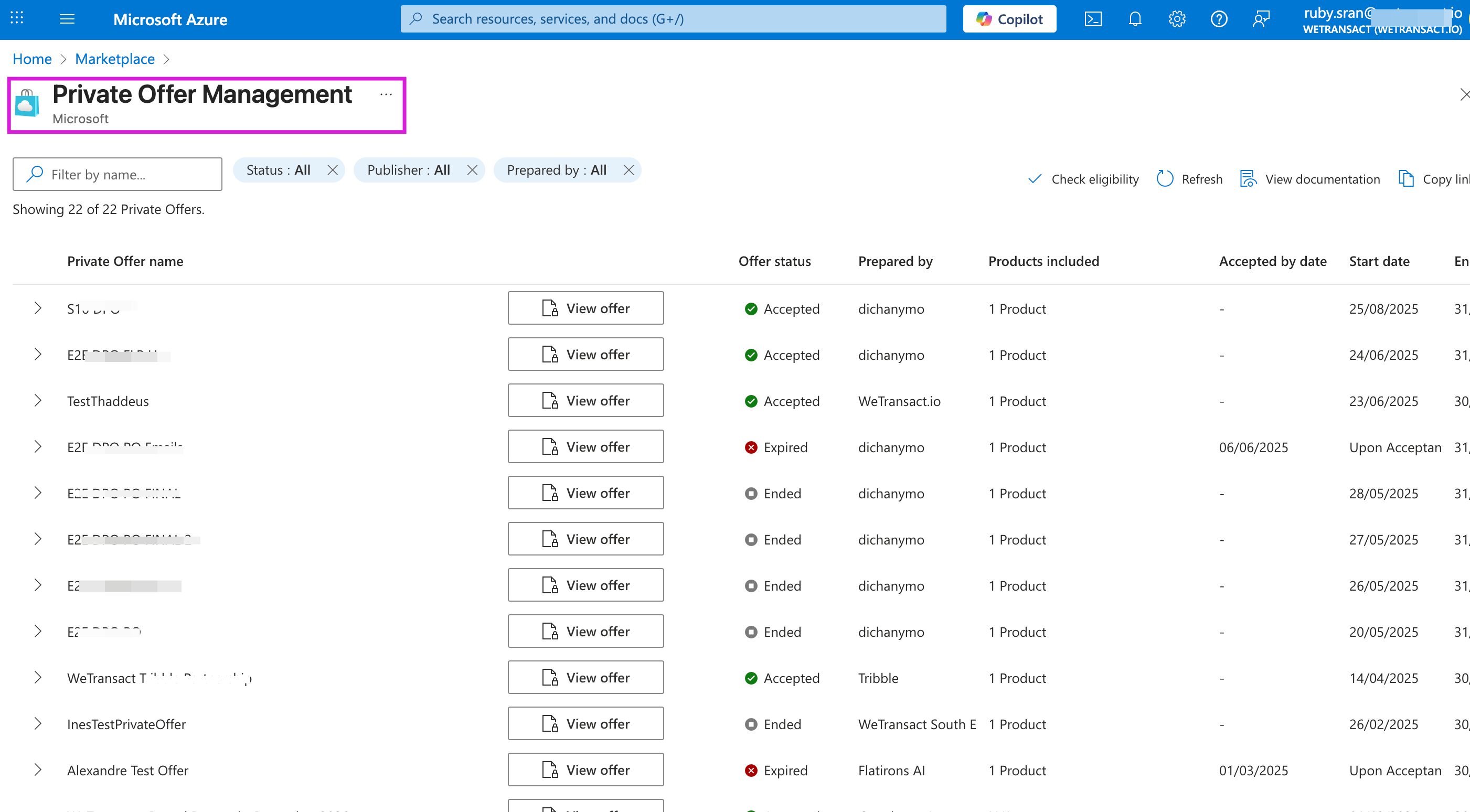Open the Prepared by : All filter pill
The image size is (1470, 812).
[x=557, y=170]
